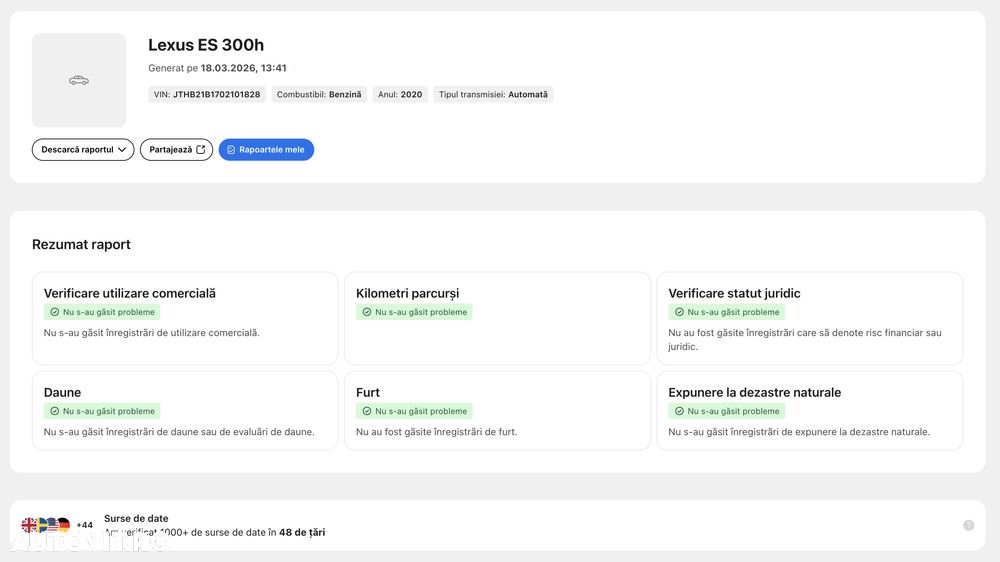Viewport: 1000px width, 562px height.
Task: Click the country flags icon group
Action: pos(46,525)
